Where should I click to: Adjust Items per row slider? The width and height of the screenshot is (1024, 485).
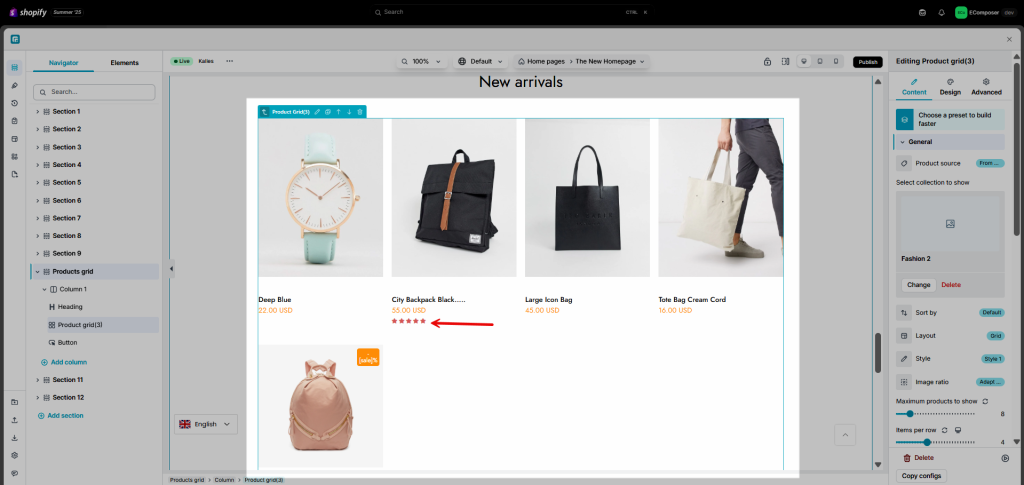(x=936, y=443)
